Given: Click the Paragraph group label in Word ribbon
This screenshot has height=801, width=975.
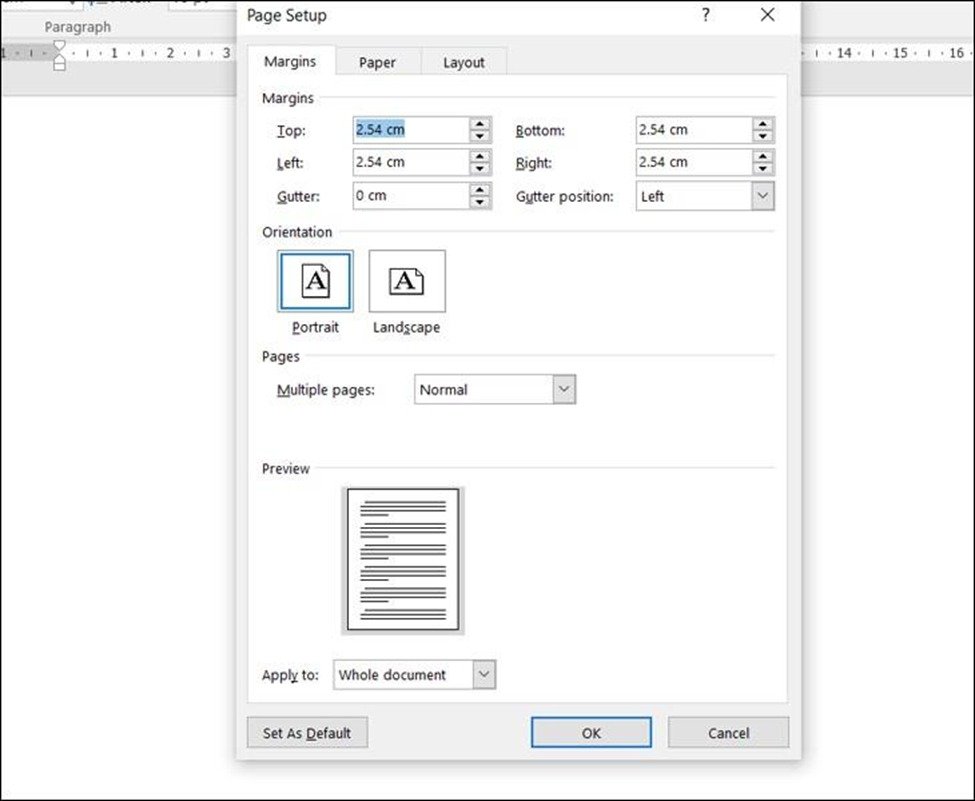Looking at the screenshot, I should pos(78,27).
